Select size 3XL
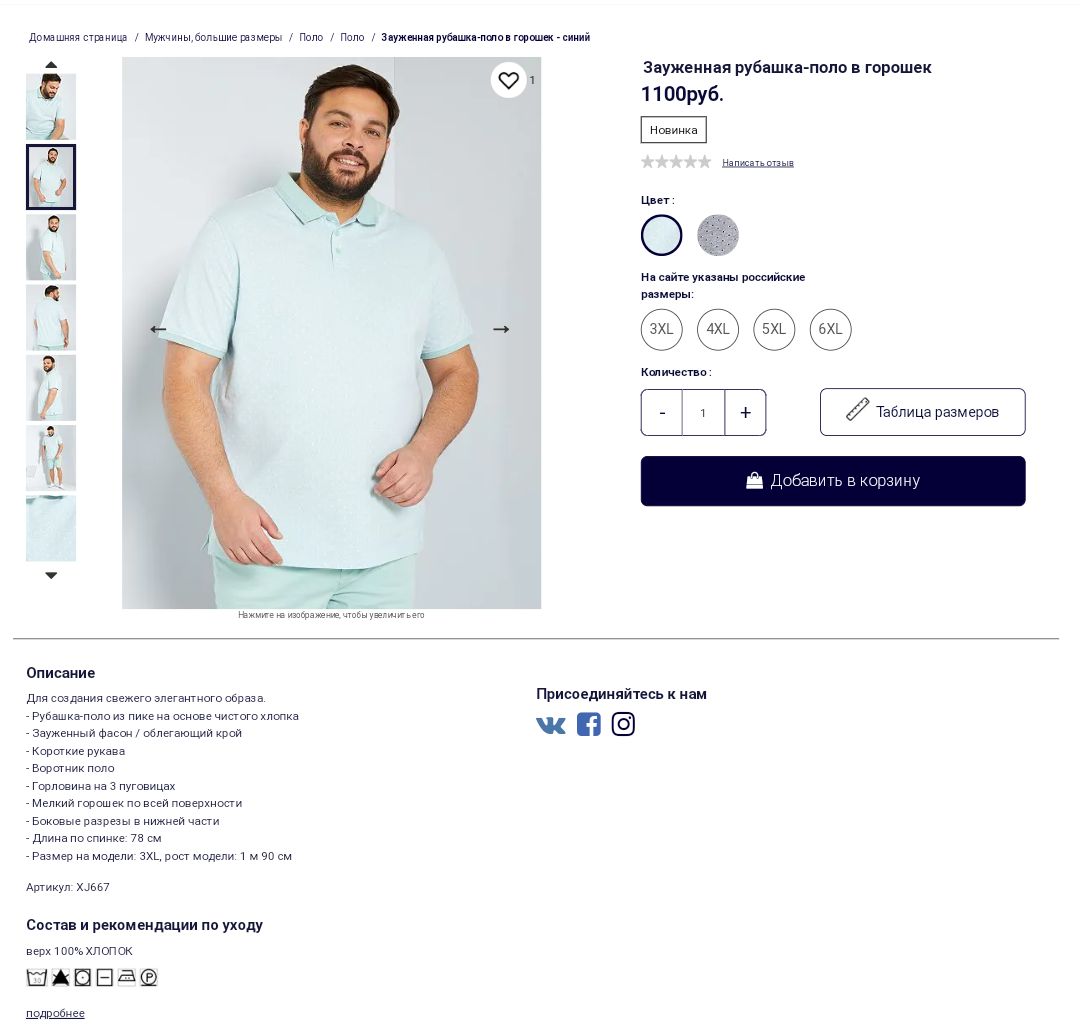 [x=661, y=329]
